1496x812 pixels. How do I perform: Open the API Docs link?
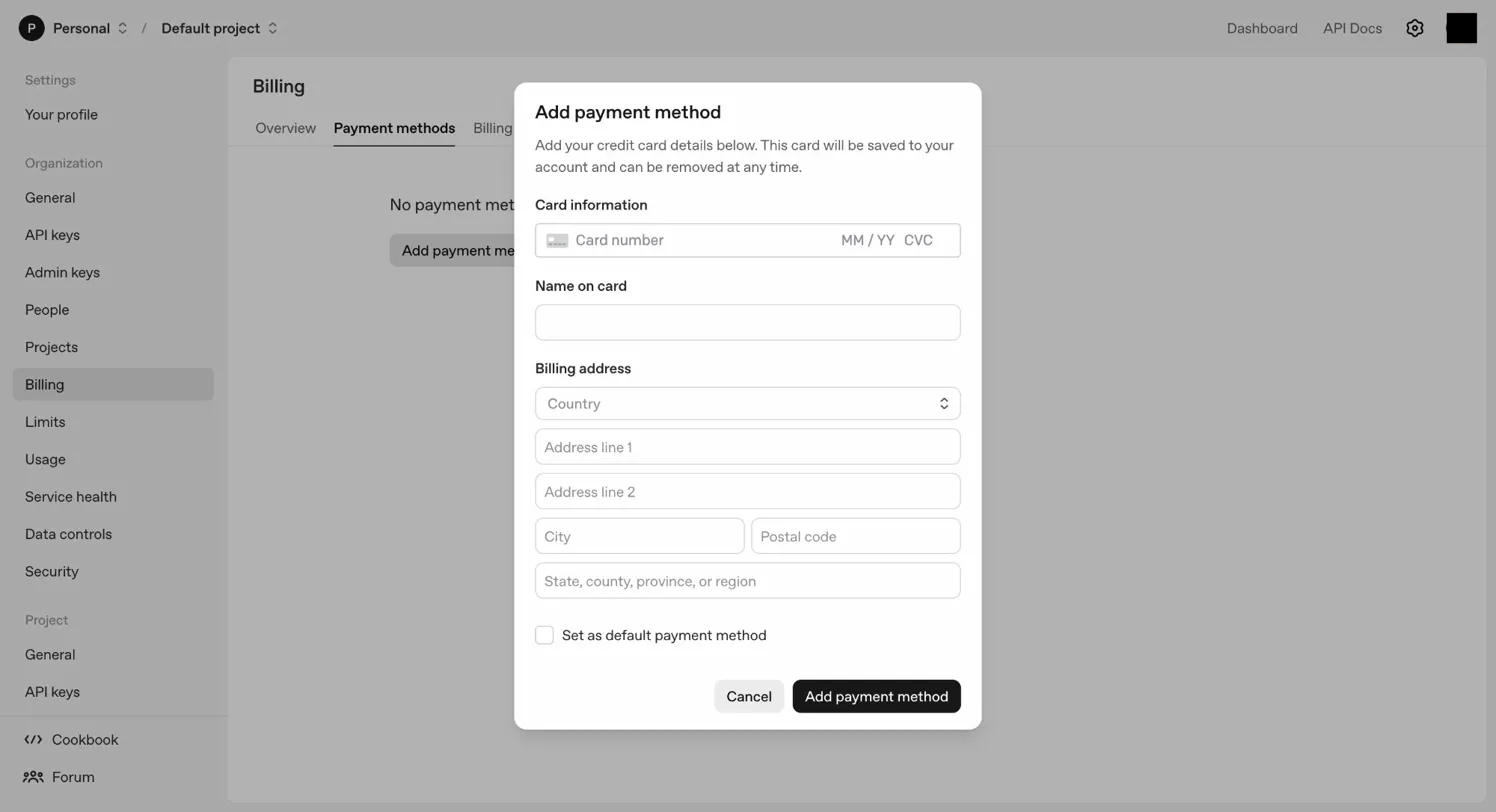click(1352, 28)
